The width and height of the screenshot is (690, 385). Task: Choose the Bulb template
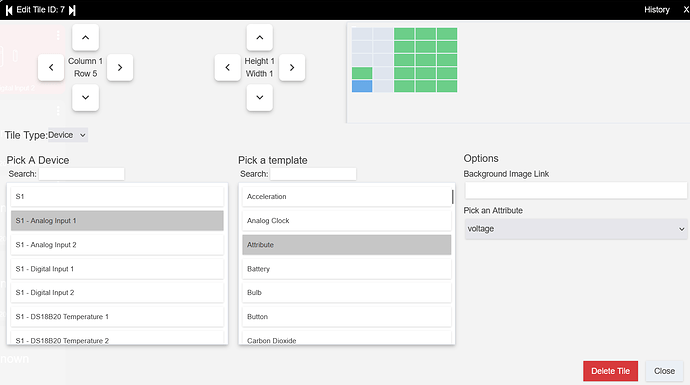(347, 293)
